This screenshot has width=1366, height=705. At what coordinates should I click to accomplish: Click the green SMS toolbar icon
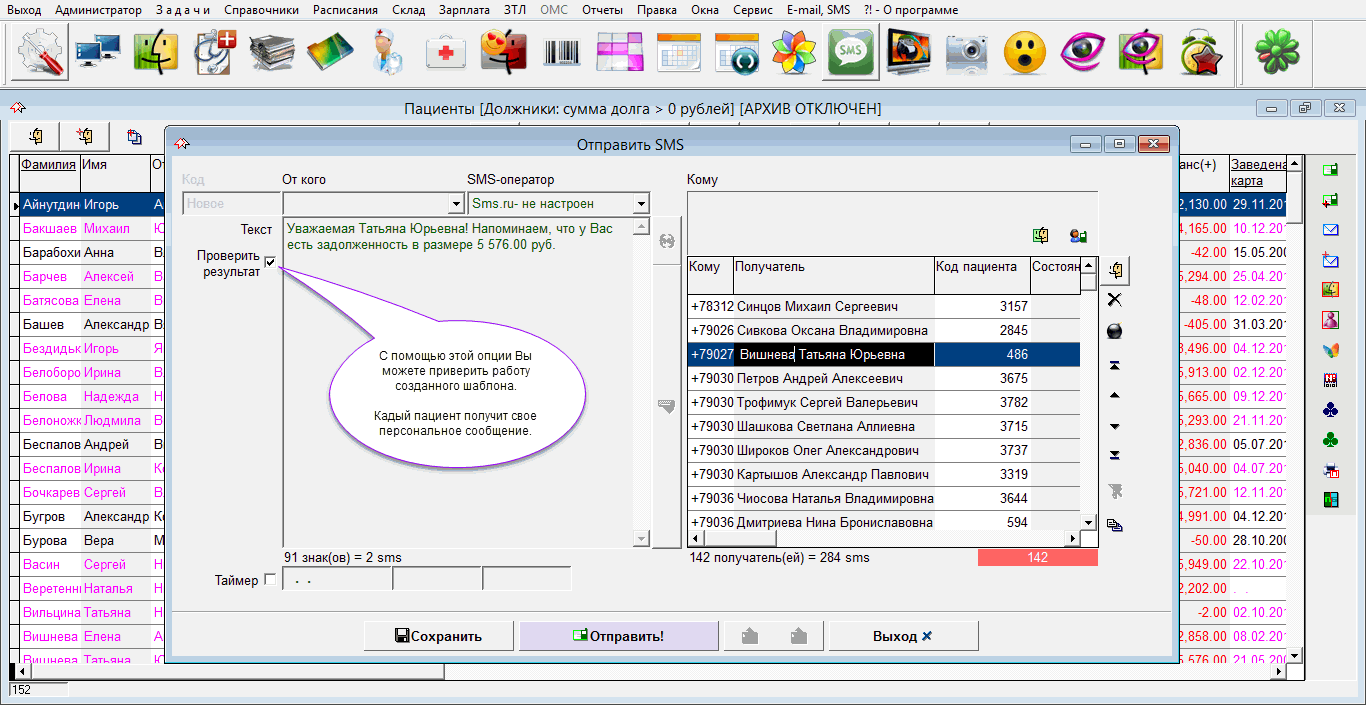click(x=850, y=50)
